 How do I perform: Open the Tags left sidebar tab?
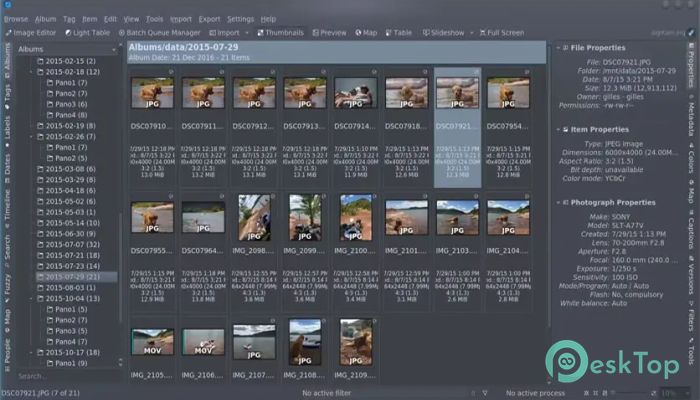point(8,96)
